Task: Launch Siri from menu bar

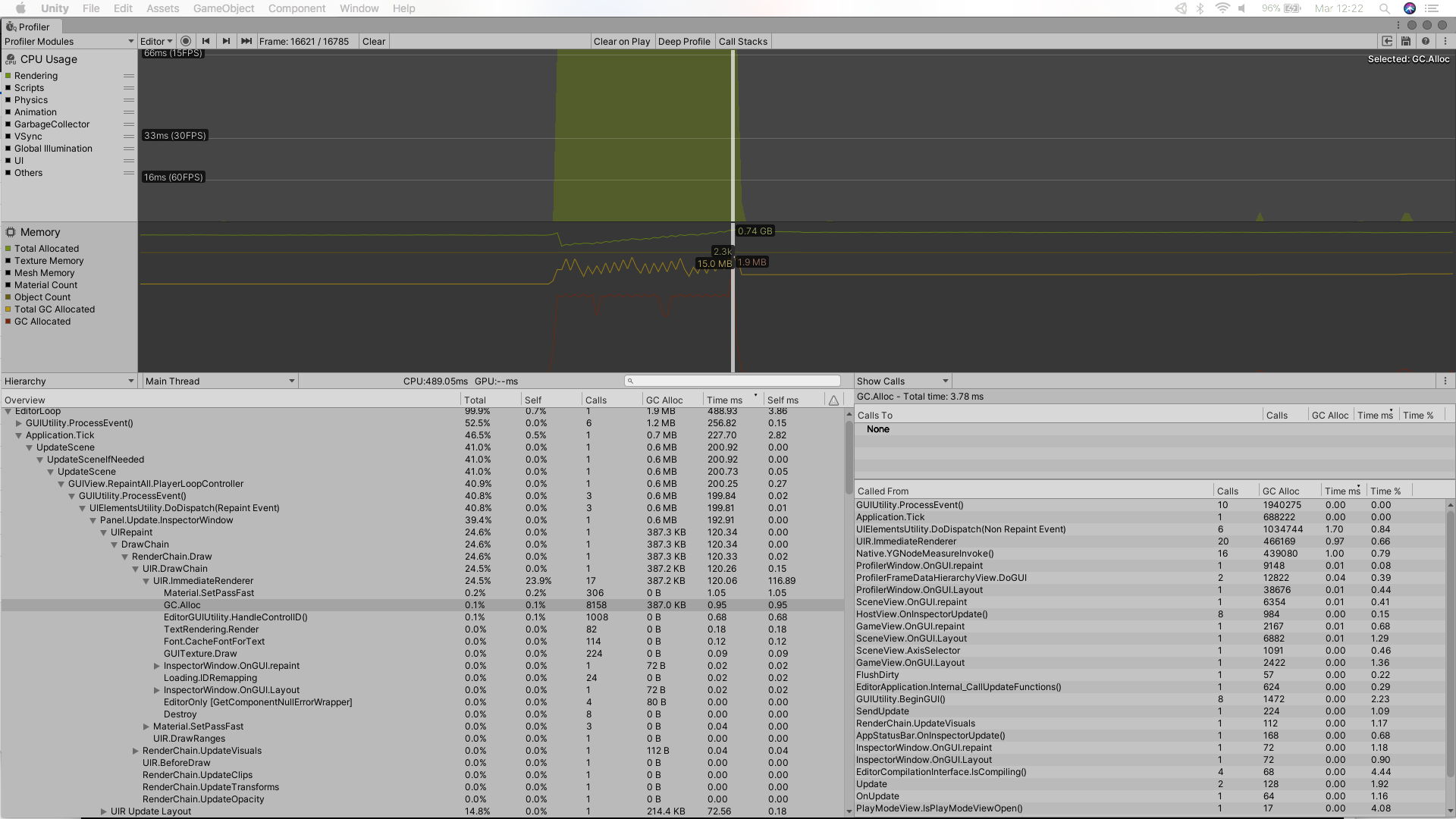Action: [1410, 8]
